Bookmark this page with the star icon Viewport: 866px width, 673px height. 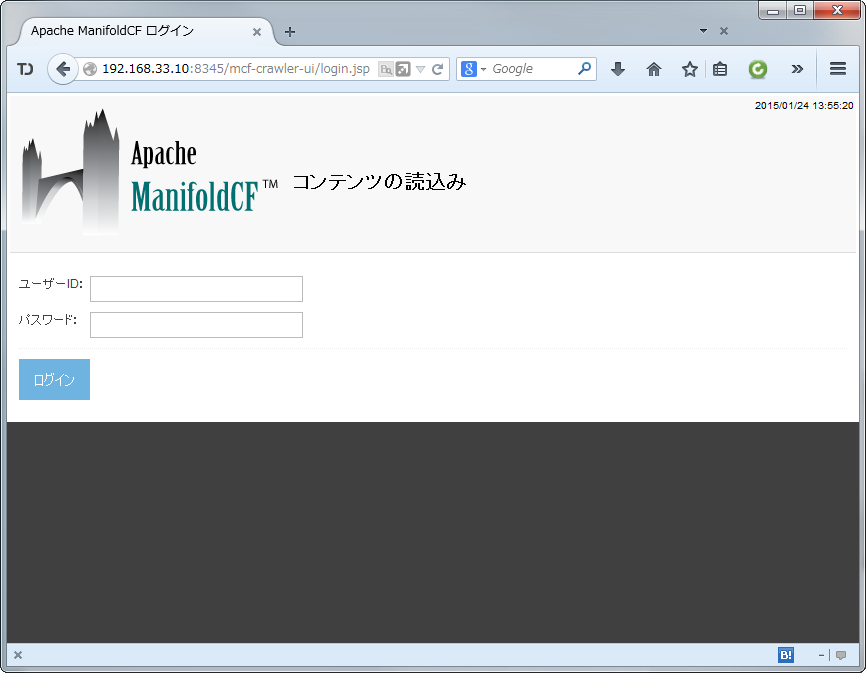[689, 69]
